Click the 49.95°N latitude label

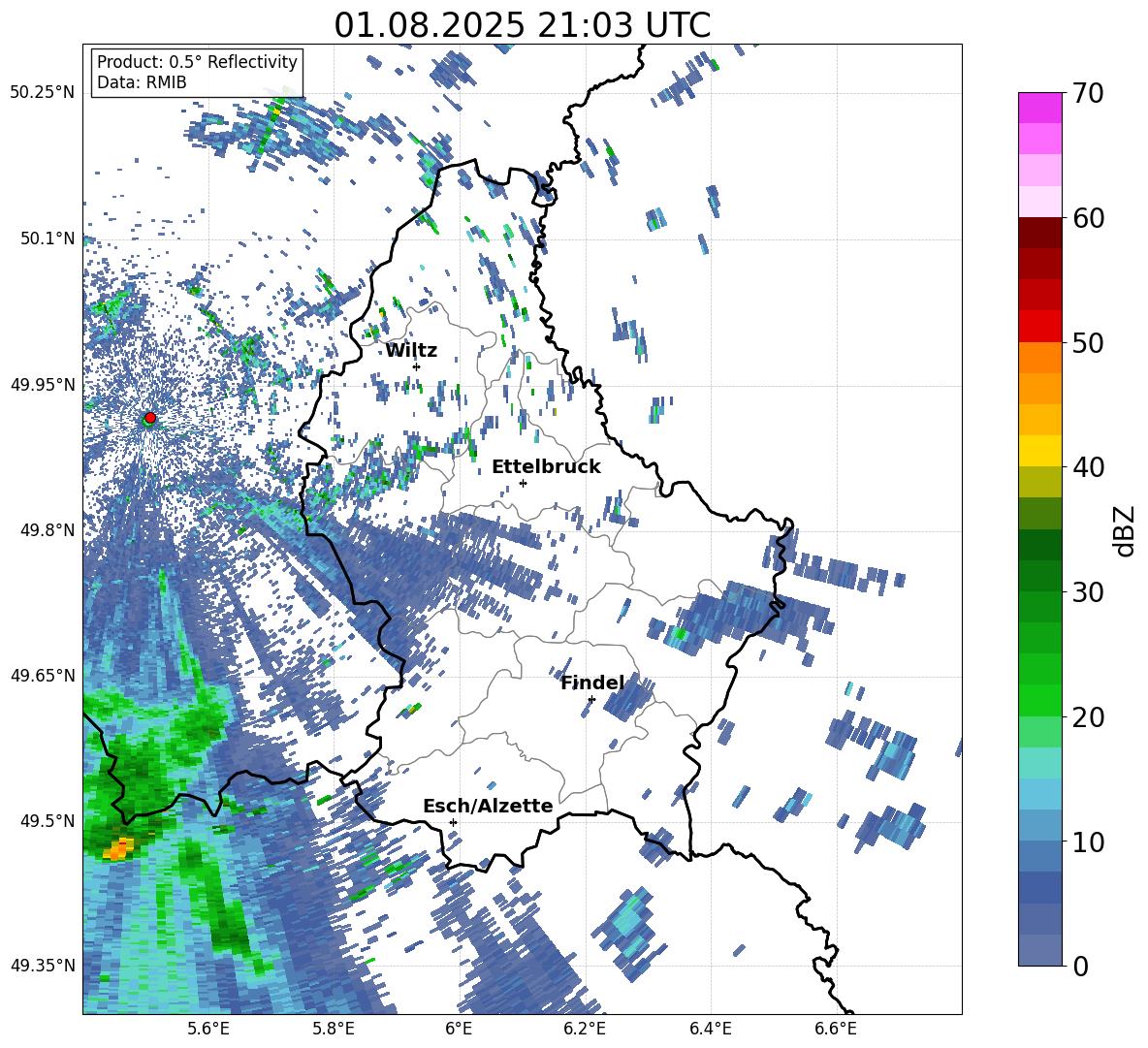point(43,384)
